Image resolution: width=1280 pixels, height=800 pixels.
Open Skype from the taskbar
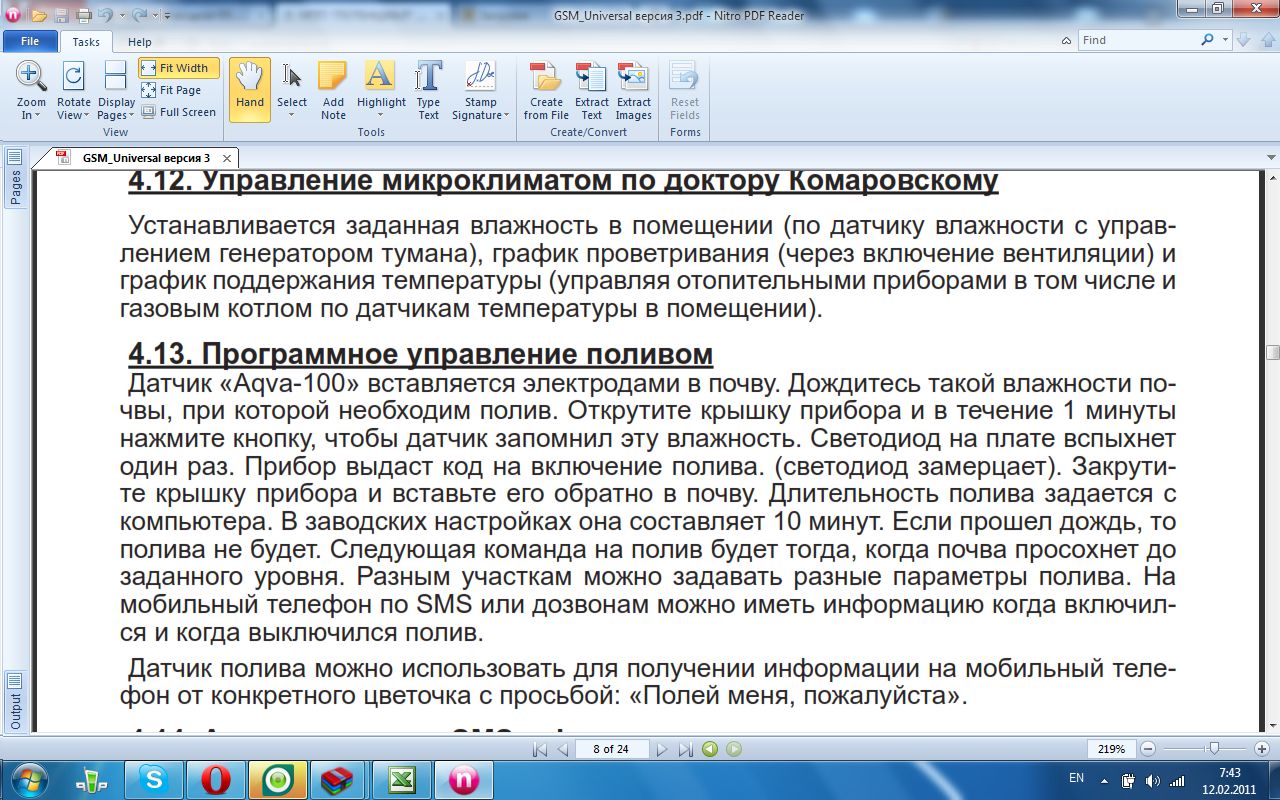[x=153, y=779]
